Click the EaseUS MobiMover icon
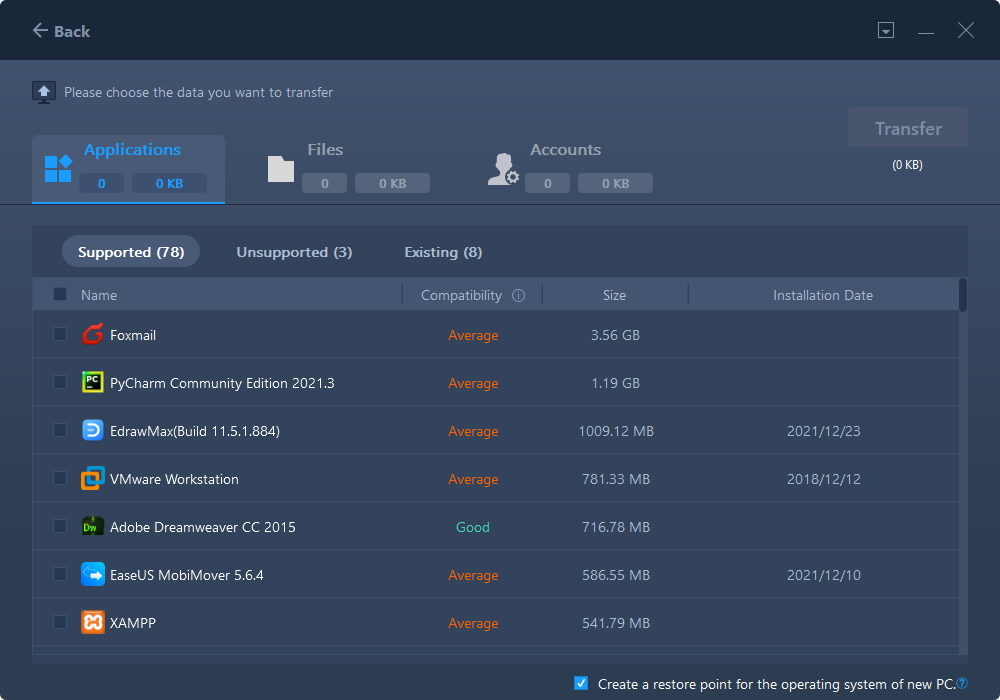 tap(92, 574)
